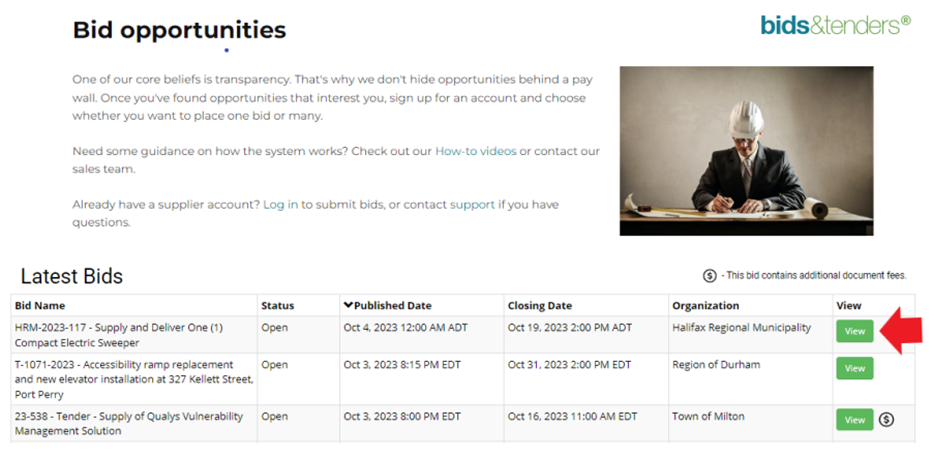Screen dimensions: 932x459
Task: Click the bids&tenders logo
Action: (x=835, y=25)
